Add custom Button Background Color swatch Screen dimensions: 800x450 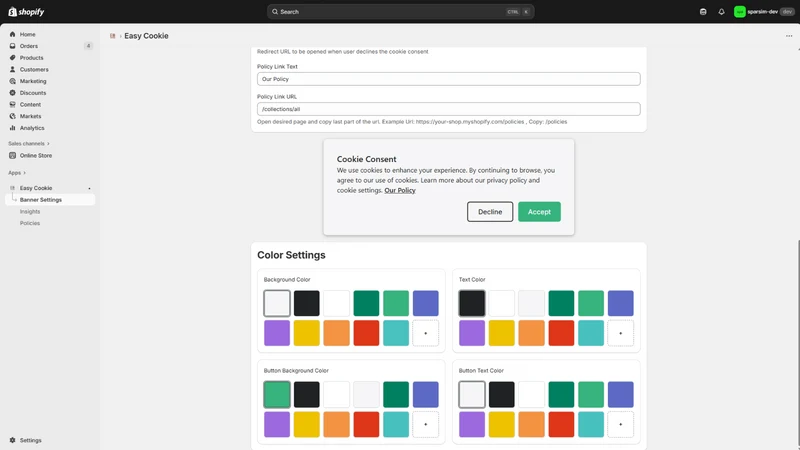point(426,424)
